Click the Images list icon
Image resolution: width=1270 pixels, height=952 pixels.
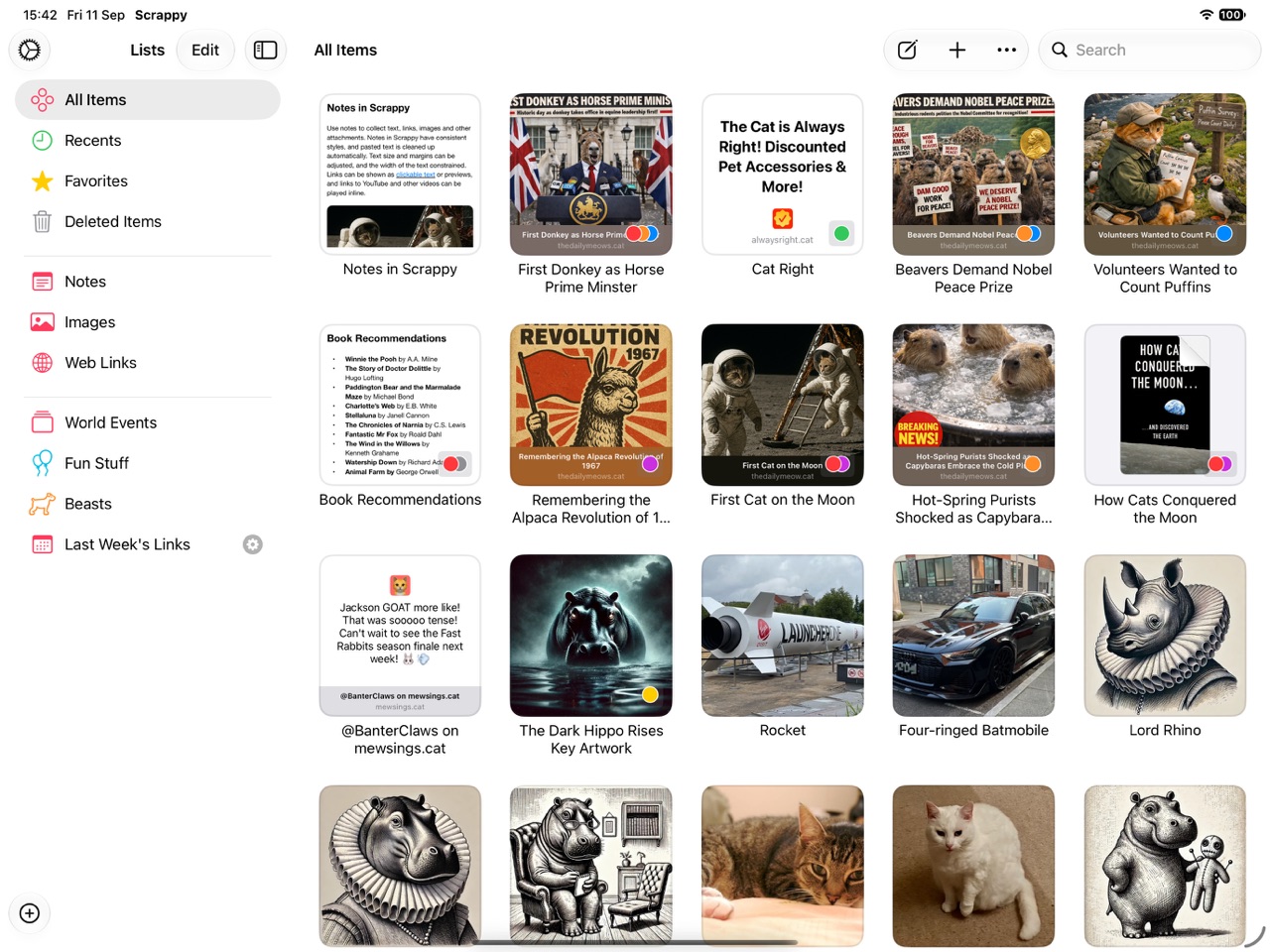pyautogui.click(x=43, y=322)
